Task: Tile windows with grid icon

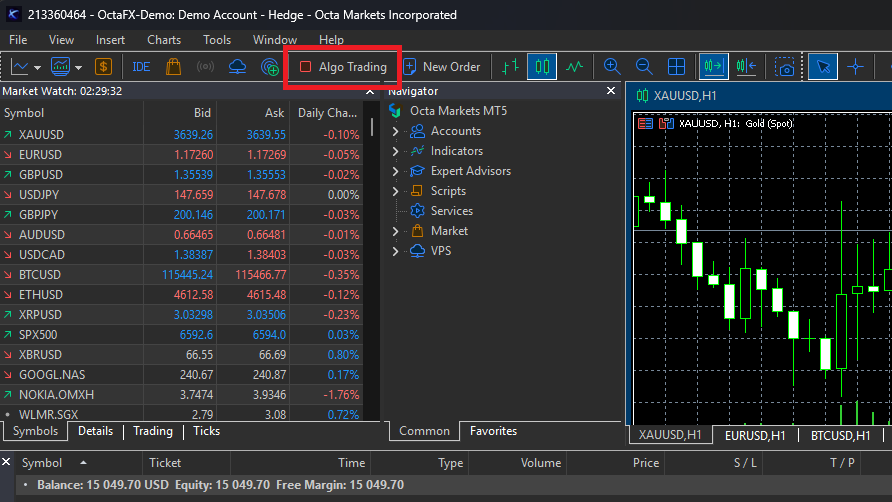Action: coord(676,67)
